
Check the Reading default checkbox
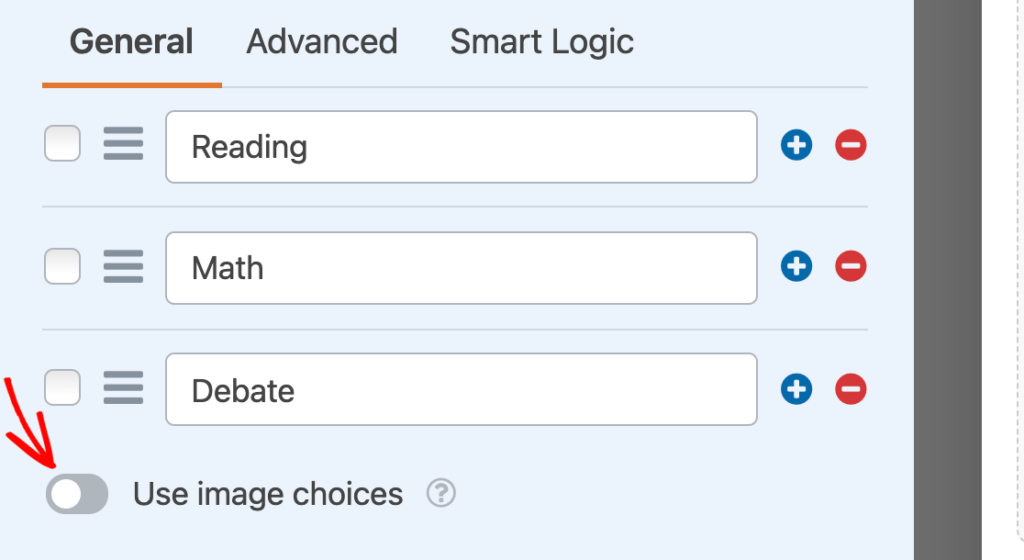[62, 145]
